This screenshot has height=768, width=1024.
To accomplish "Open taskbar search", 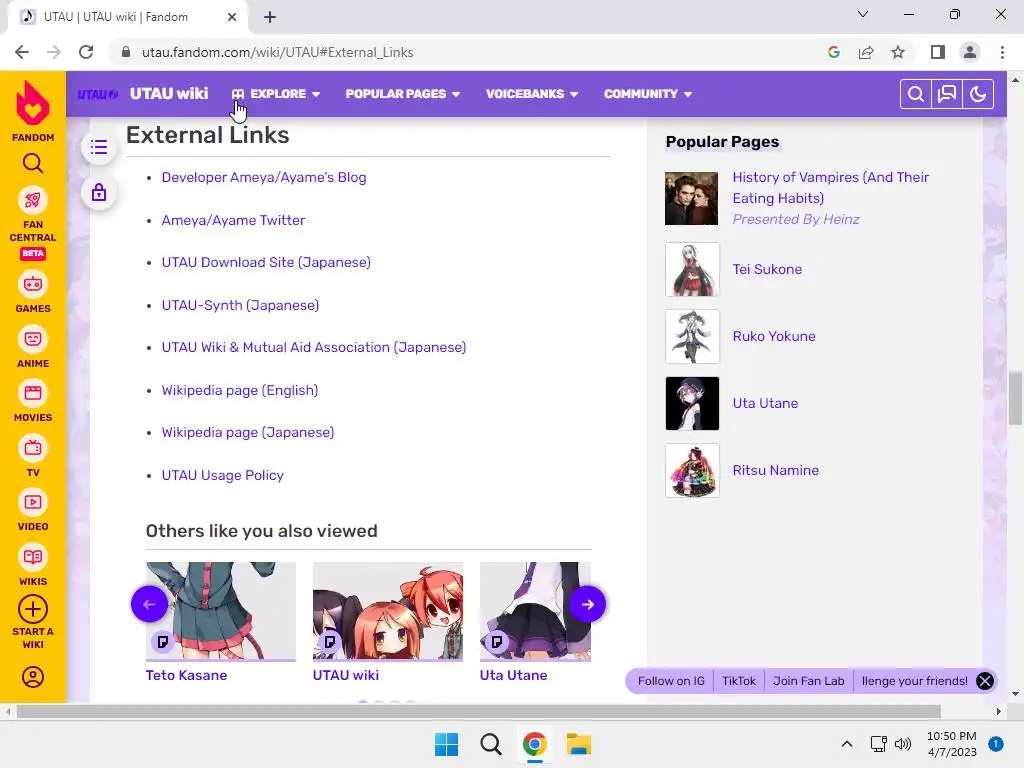I will pyautogui.click(x=490, y=744).
